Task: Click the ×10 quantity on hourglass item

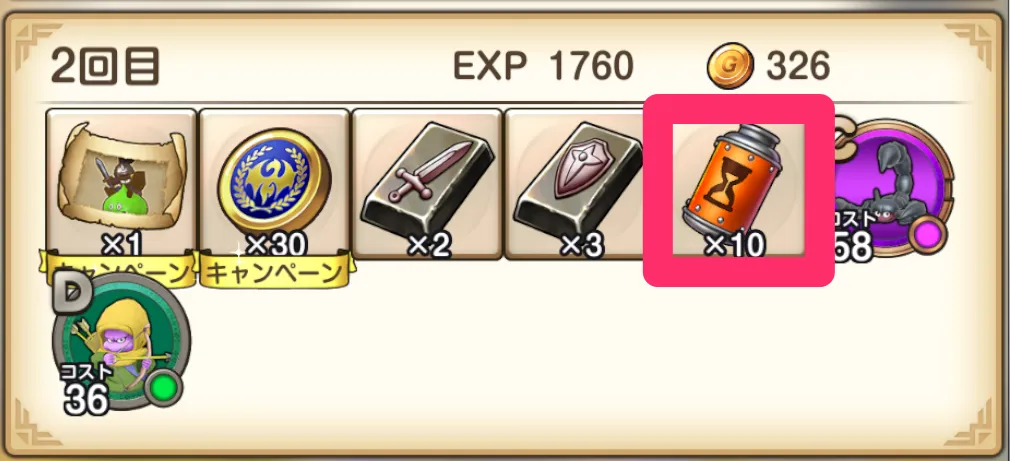Action: (734, 245)
